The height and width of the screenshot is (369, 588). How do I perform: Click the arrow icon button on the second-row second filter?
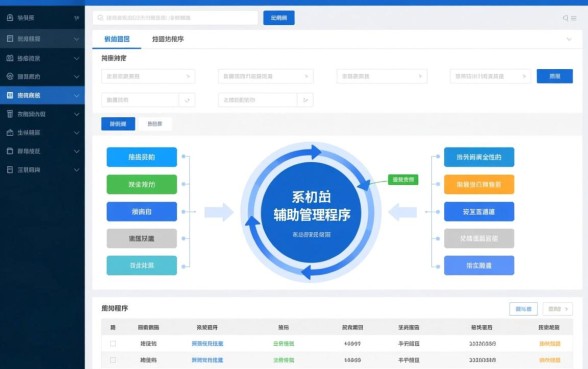(x=305, y=100)
